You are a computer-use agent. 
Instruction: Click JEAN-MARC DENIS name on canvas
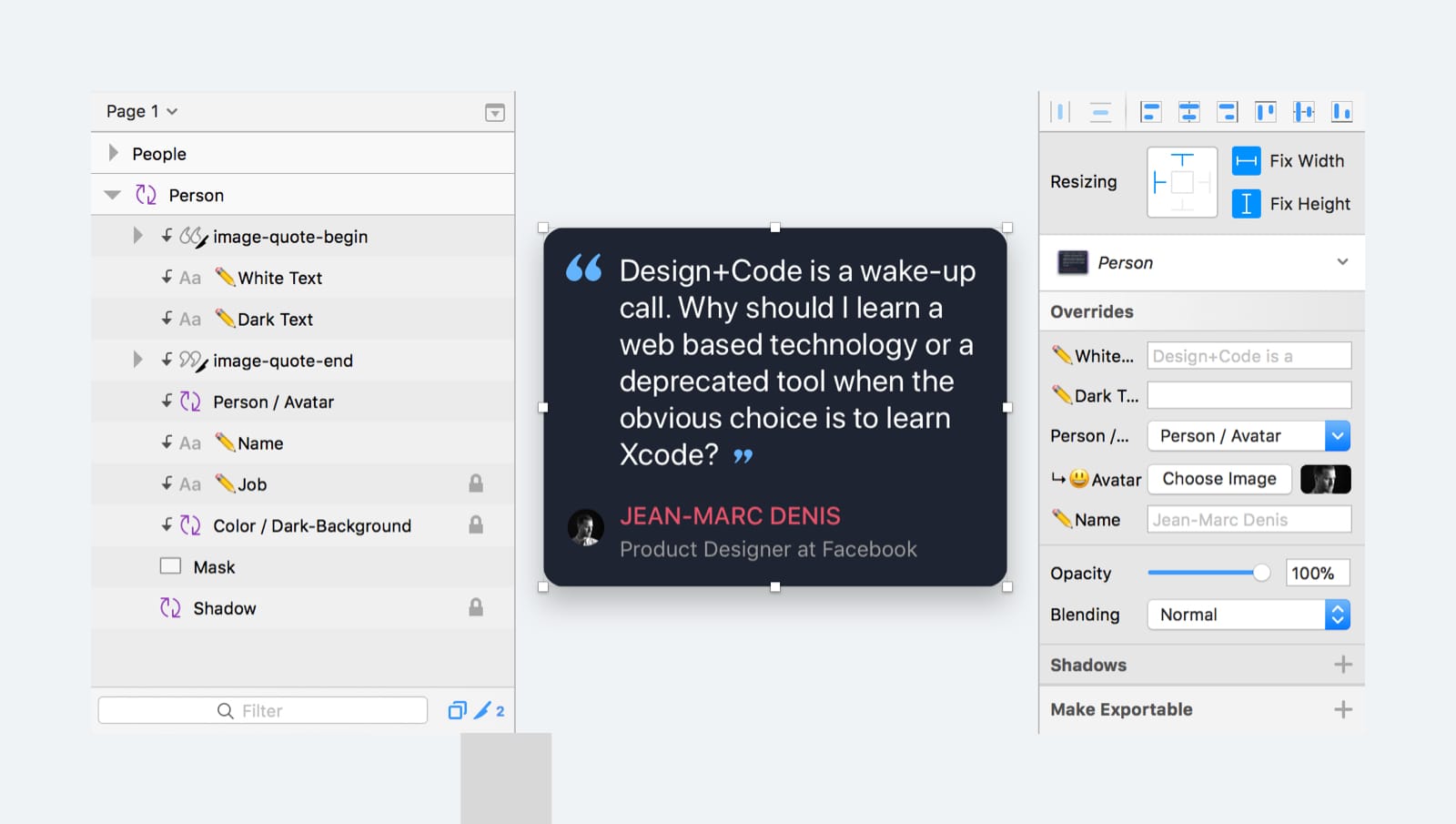point(730,516)
